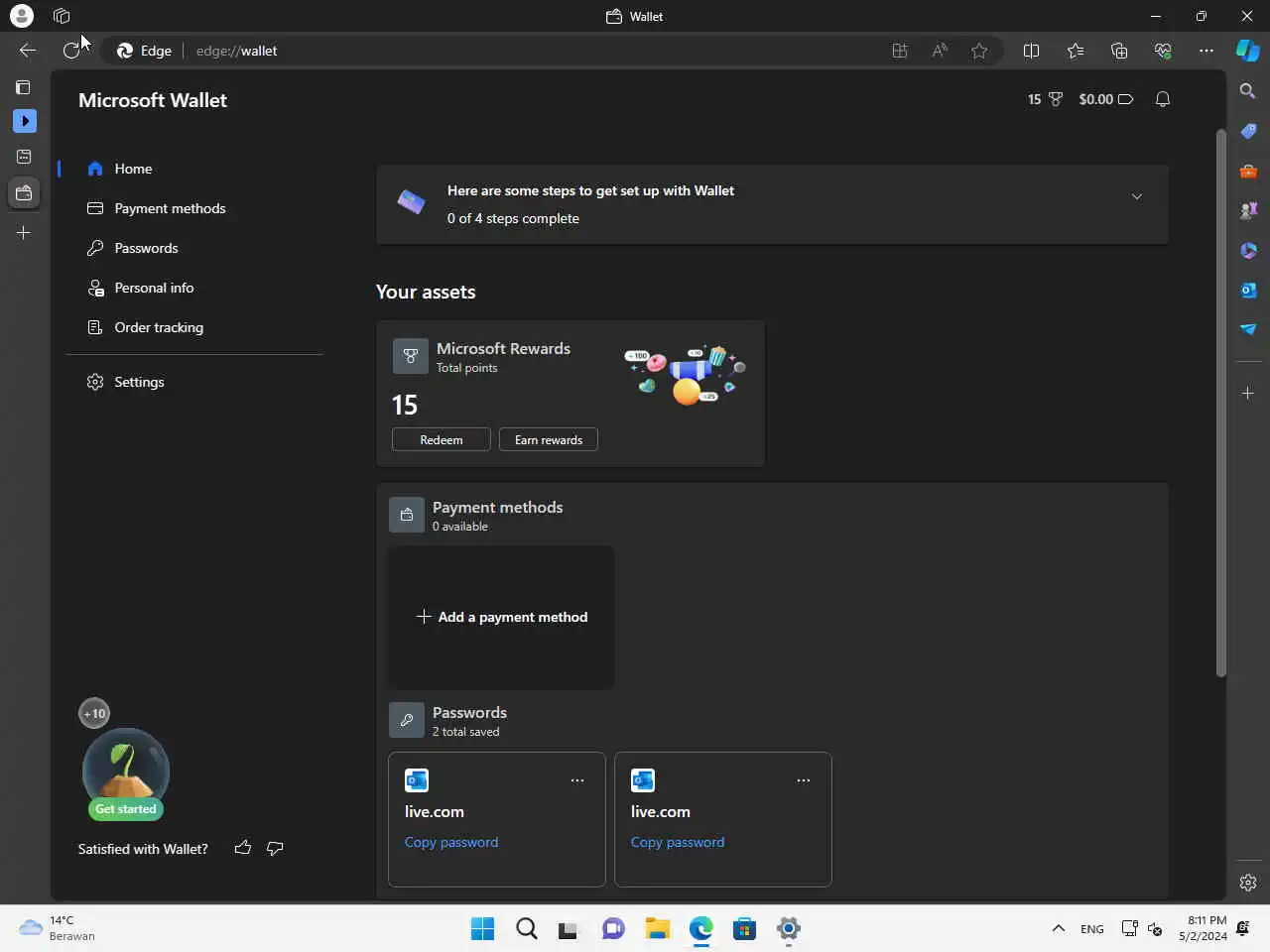Image resolution: width=1270 pixels, height=952 pixels.
Task: Open the vertical tabs action menu icon
Action: tap(23, 87)
